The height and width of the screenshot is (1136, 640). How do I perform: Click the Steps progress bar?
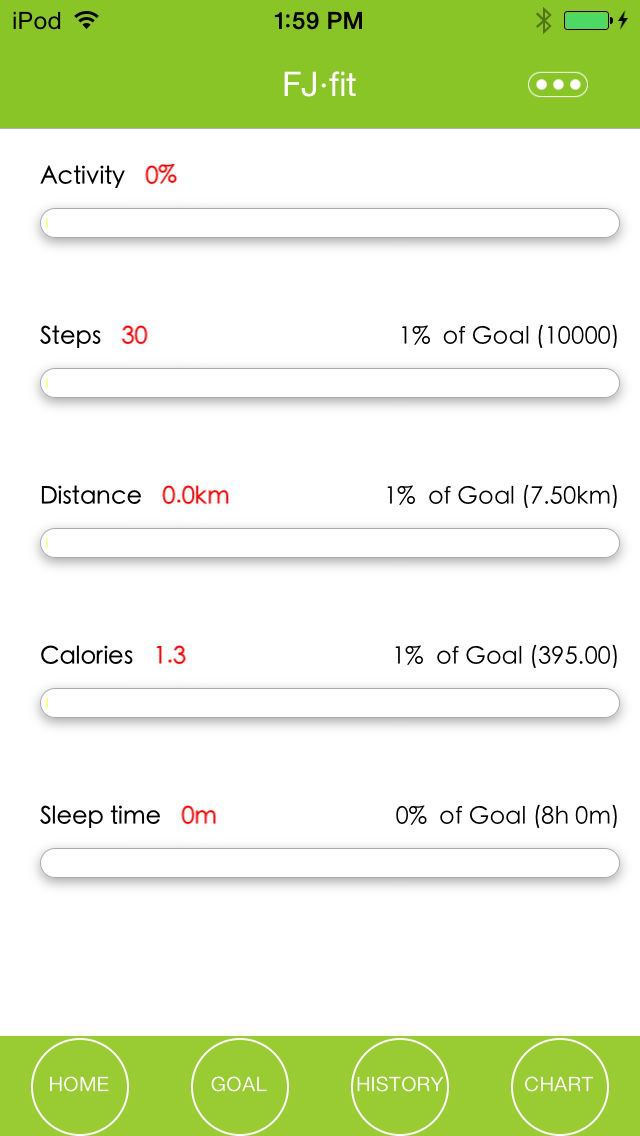coord(329,382)
